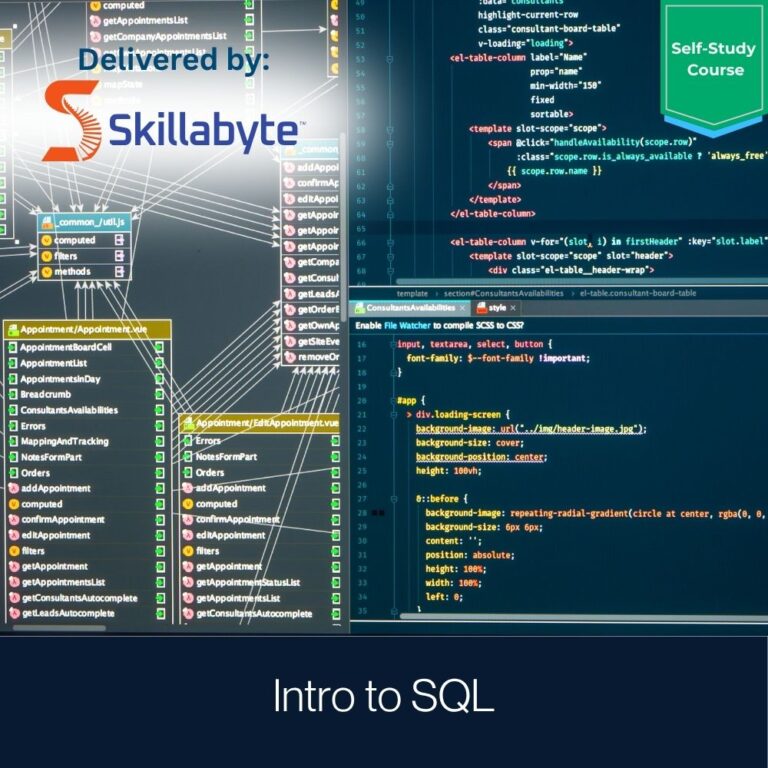
Task: Collapse the &::before fold at line 27
Action: (394, 499)
